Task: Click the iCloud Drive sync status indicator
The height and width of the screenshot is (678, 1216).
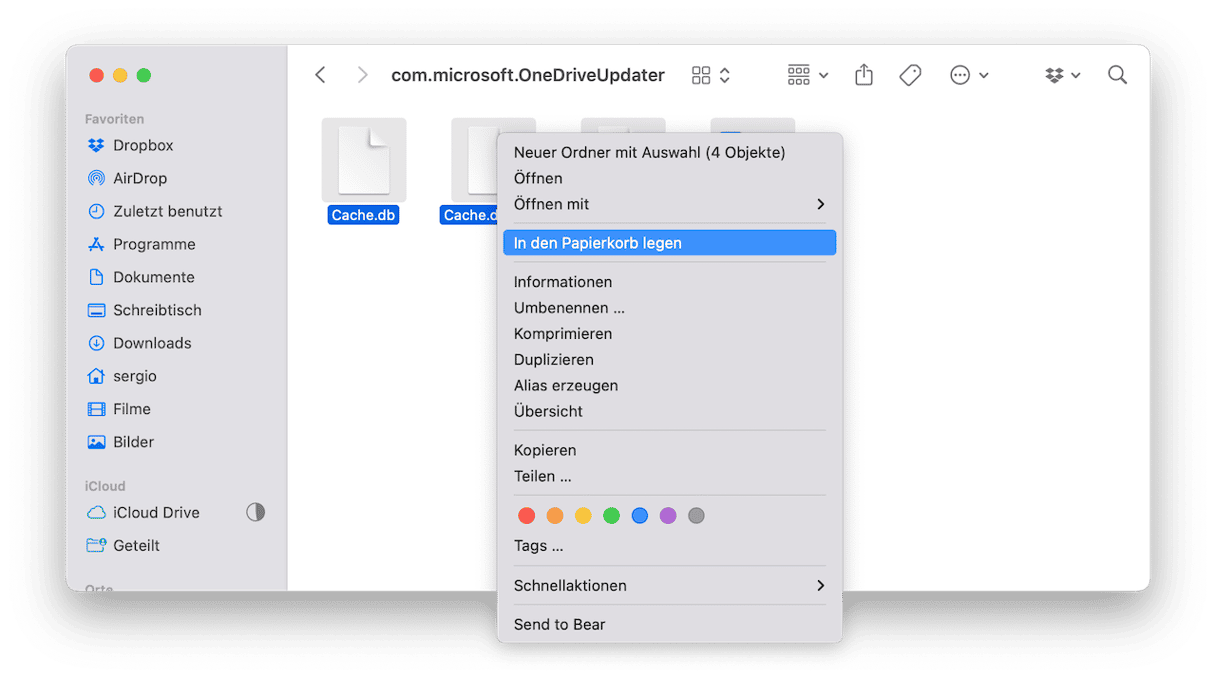Action: point(256,512)
